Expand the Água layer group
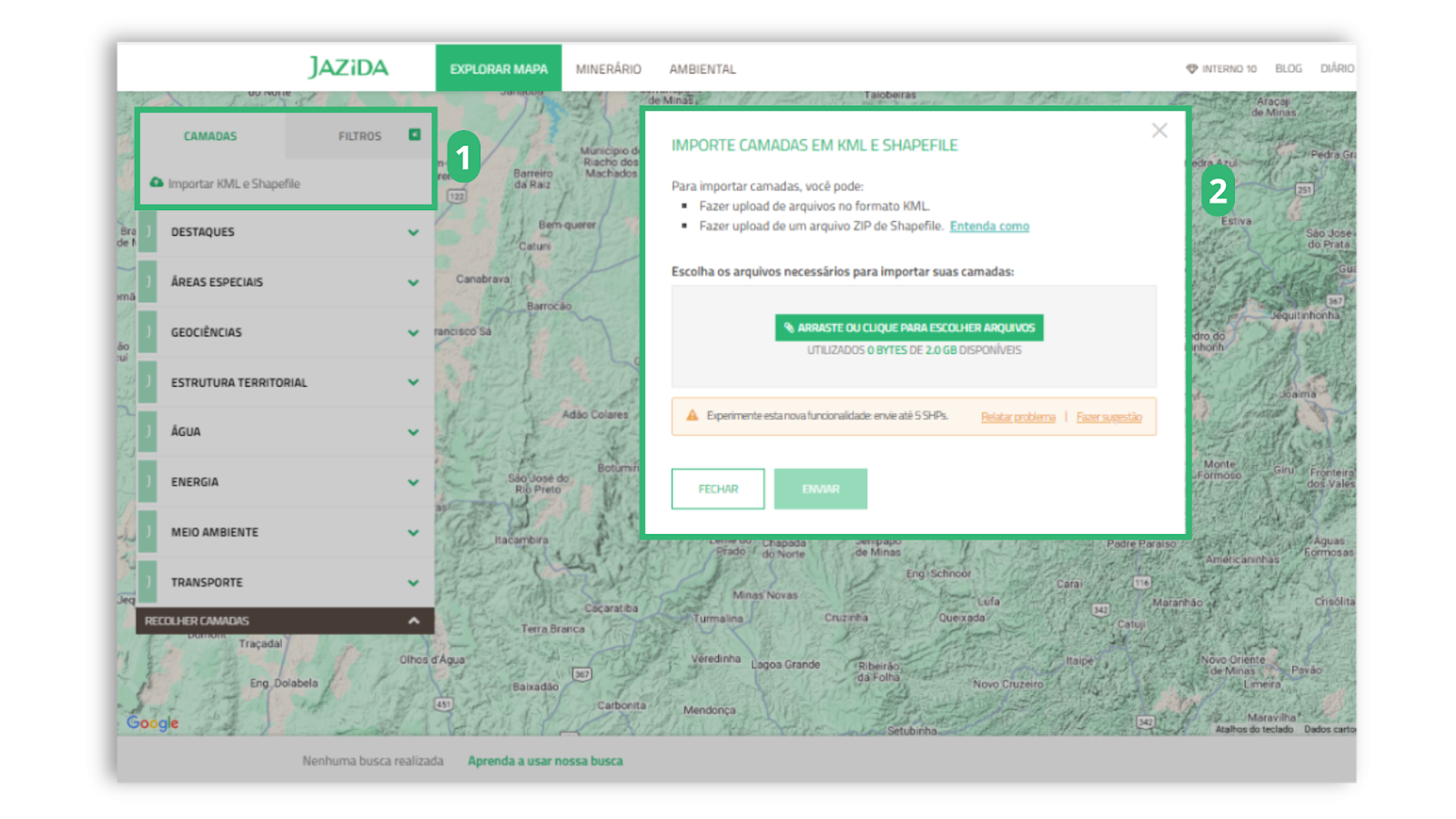The height and width of the screenshot is (819, 1456). coord(286,431)
